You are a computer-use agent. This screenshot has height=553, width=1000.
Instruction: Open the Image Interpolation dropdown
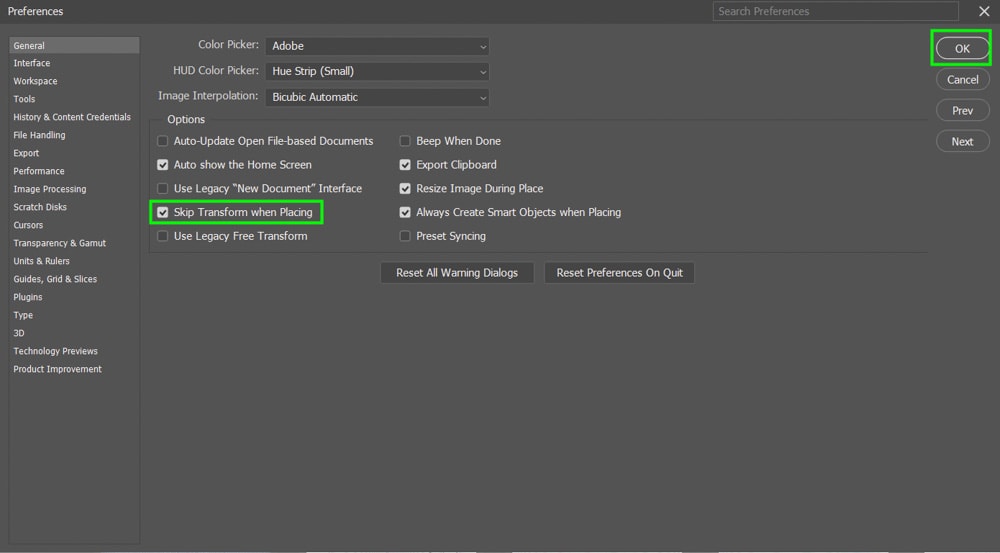coord(378,97)
